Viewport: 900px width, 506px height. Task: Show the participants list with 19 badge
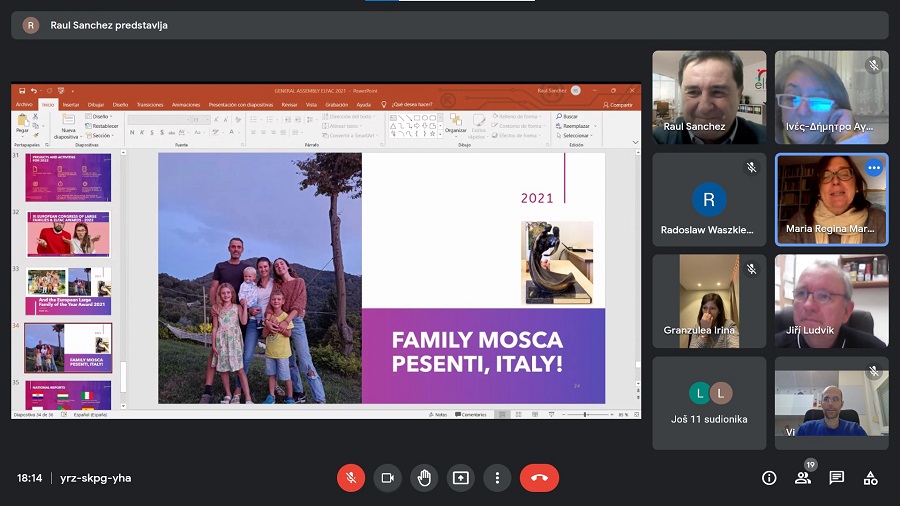coord(803,478)
